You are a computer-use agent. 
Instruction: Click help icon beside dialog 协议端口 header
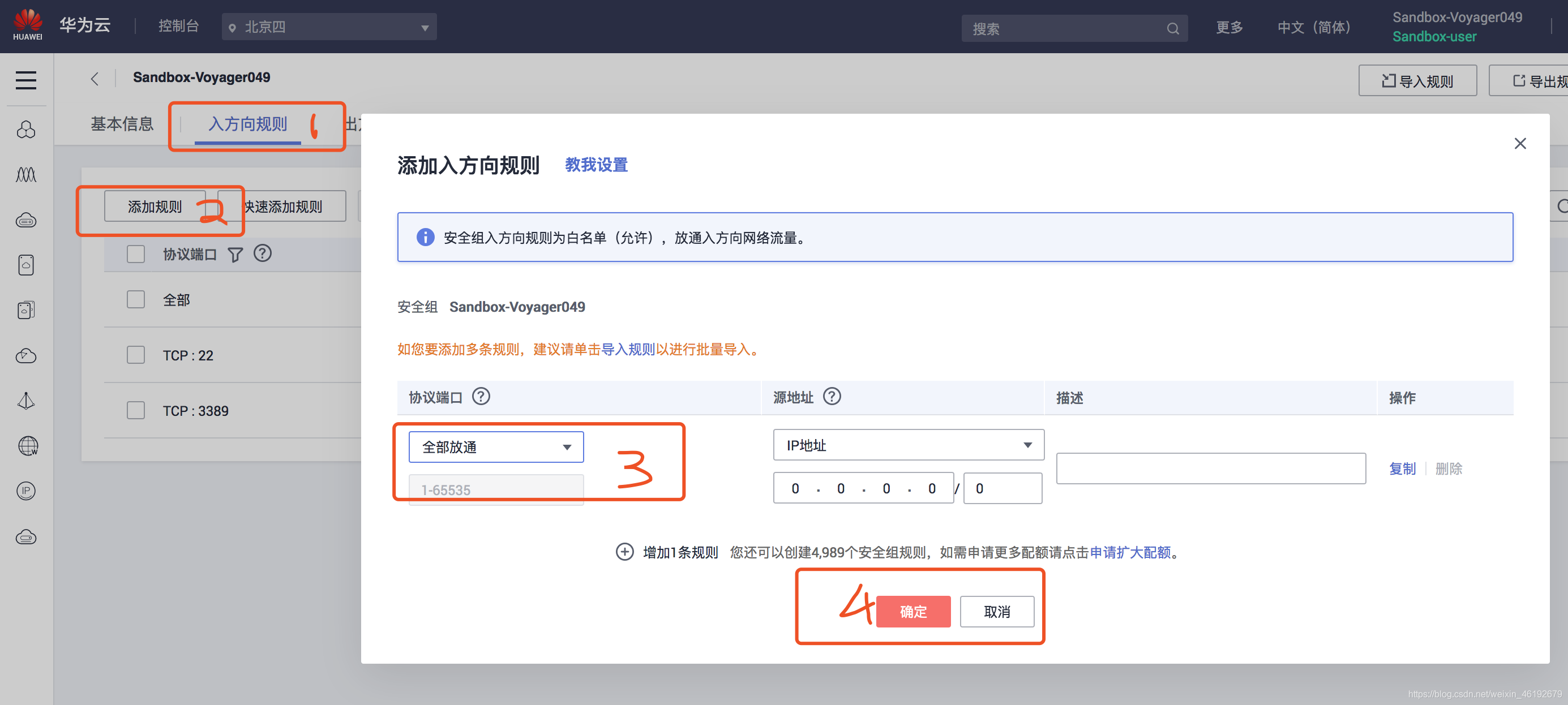point(481,397)
